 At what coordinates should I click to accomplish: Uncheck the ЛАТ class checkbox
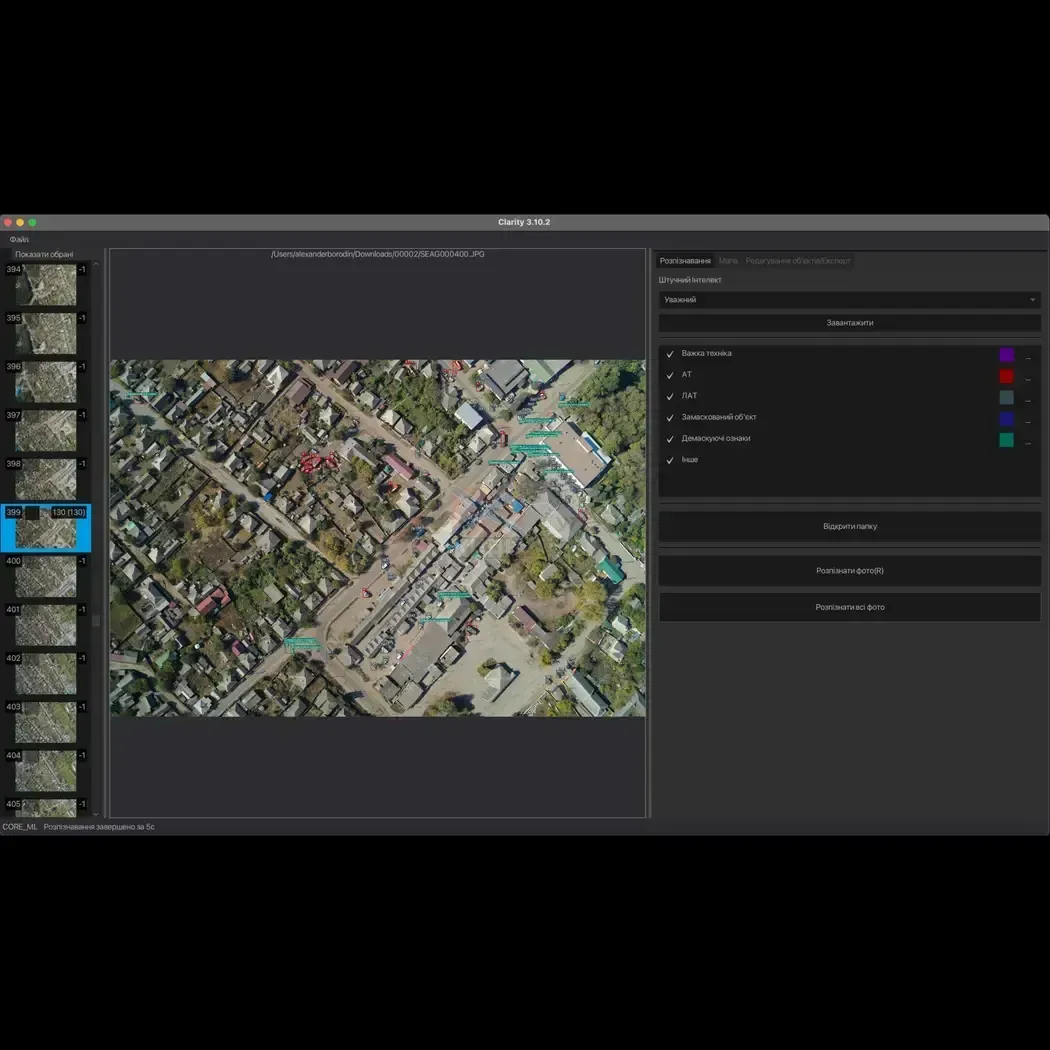(x=670, y=396)
